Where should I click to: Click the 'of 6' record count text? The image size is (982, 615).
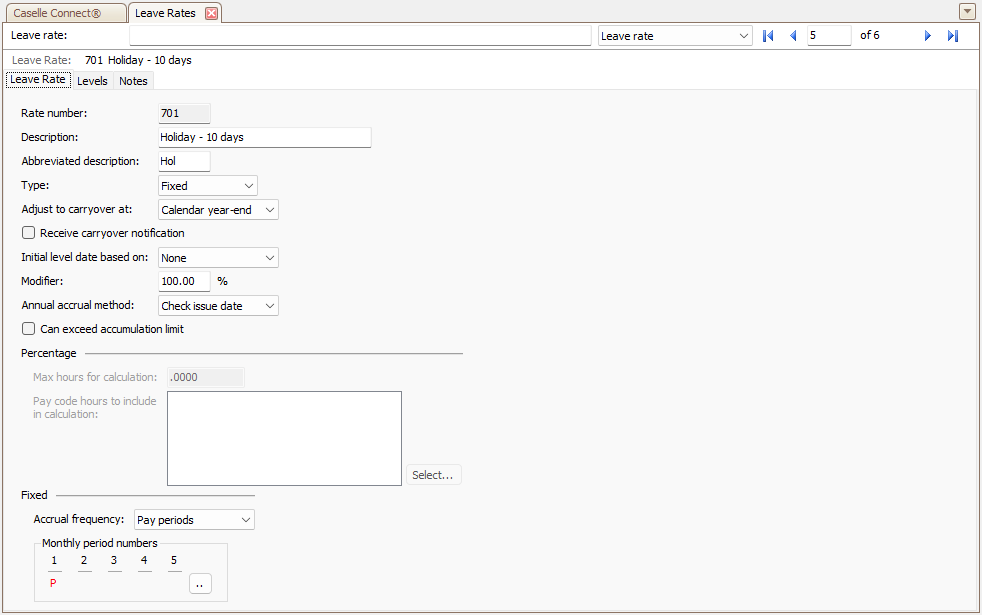[870, 36]
